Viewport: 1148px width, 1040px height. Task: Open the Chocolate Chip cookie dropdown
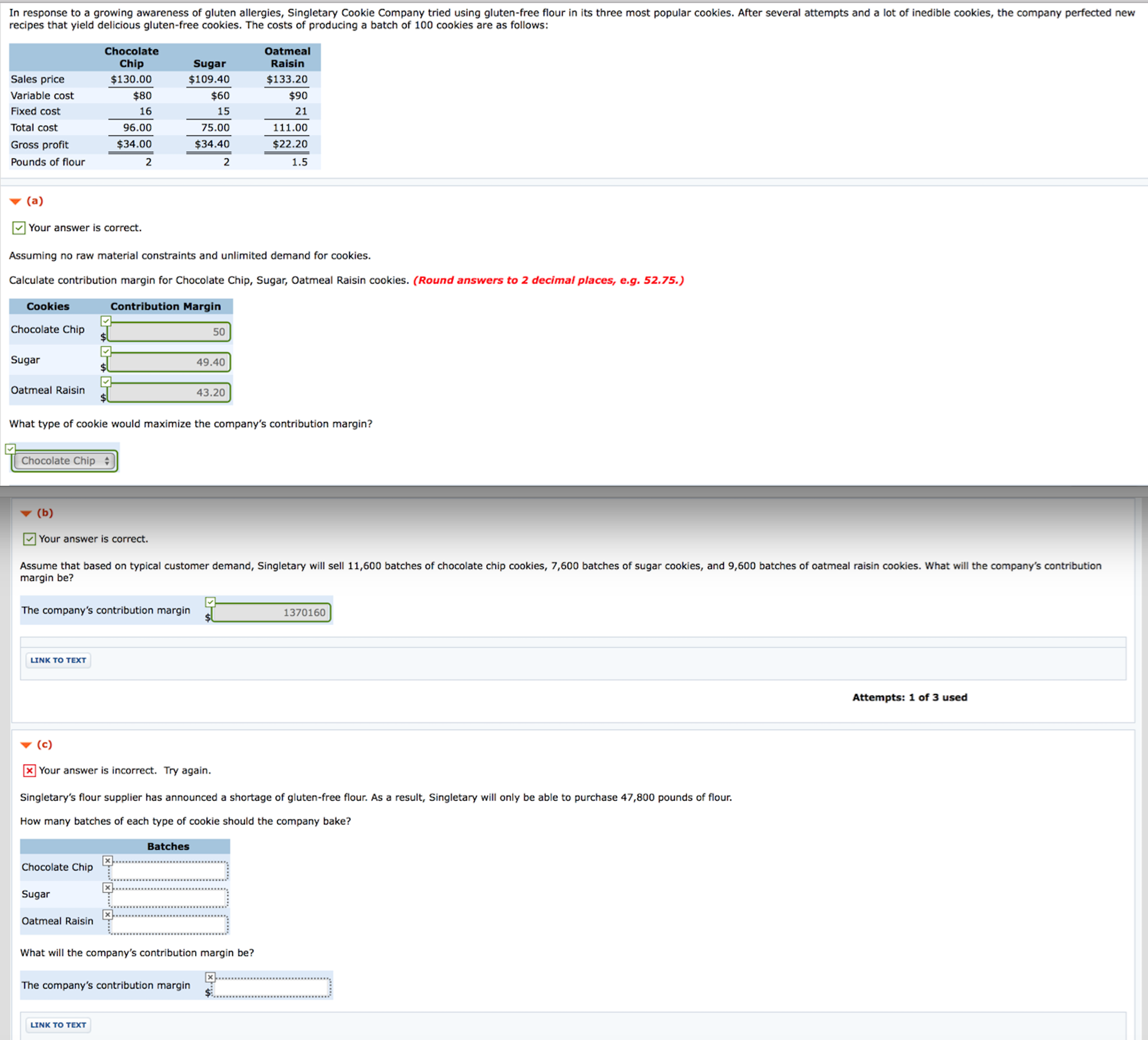[64, 461]
